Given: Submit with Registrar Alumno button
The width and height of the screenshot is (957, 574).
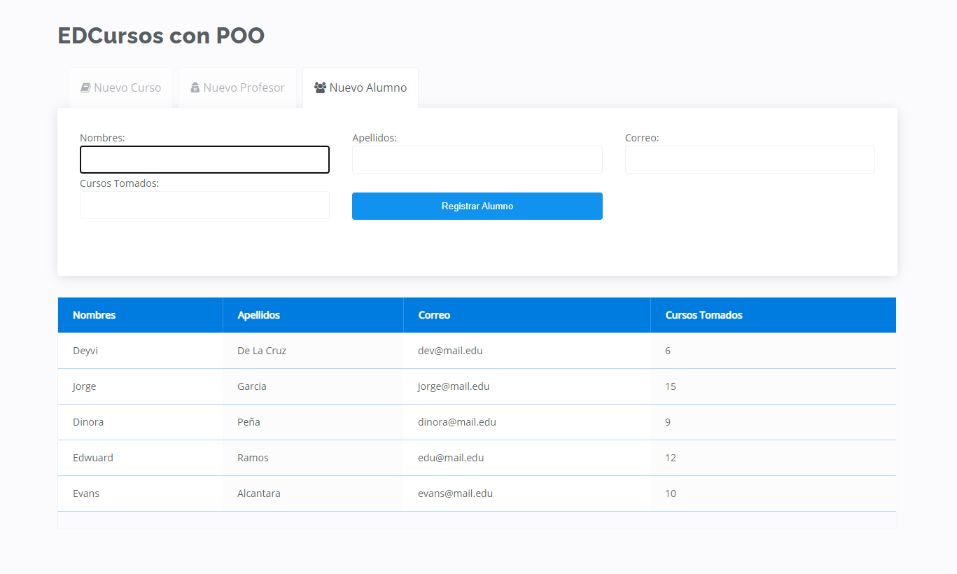Looking at the screenshot, I should click(477, 206).
